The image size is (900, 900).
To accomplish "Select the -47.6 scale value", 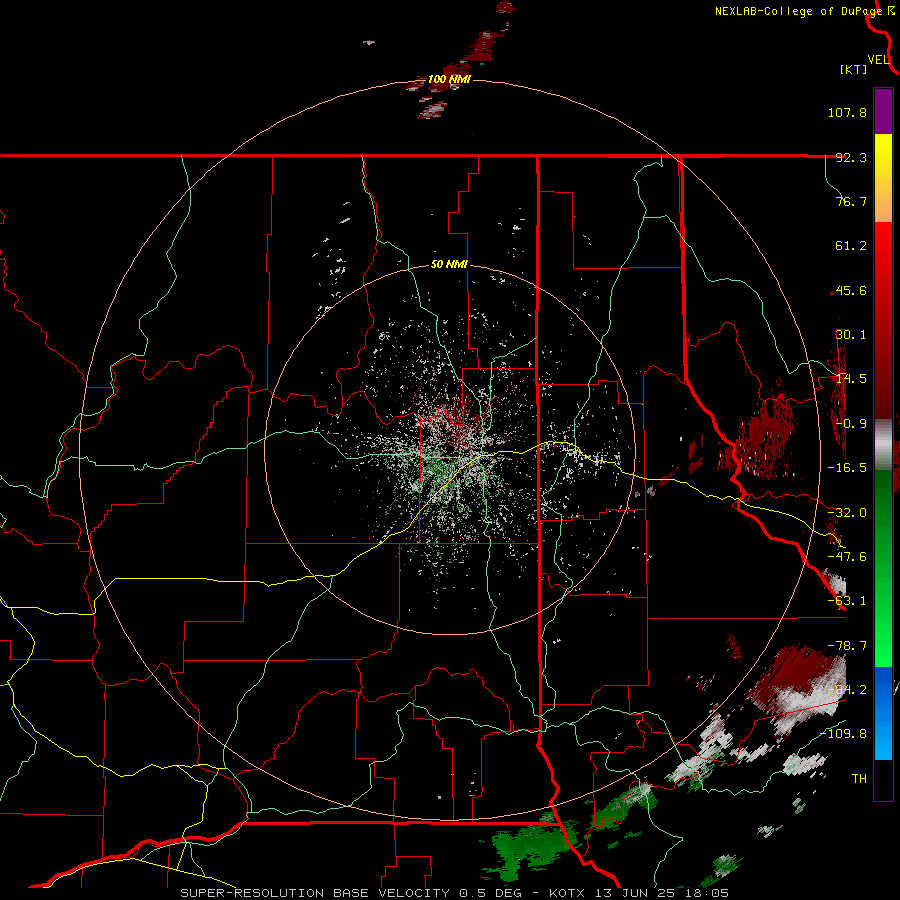I will click(x=847, y=557).
